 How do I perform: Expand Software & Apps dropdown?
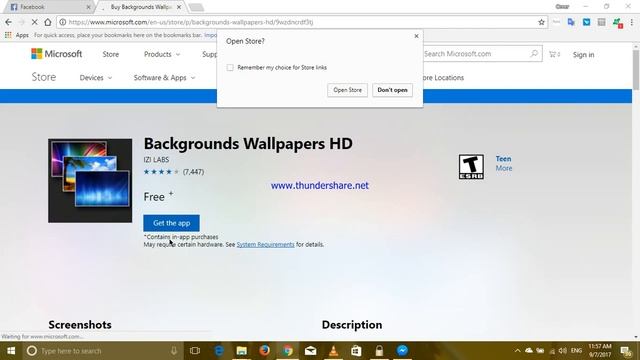pyautogui.click(x=164, y=78)
